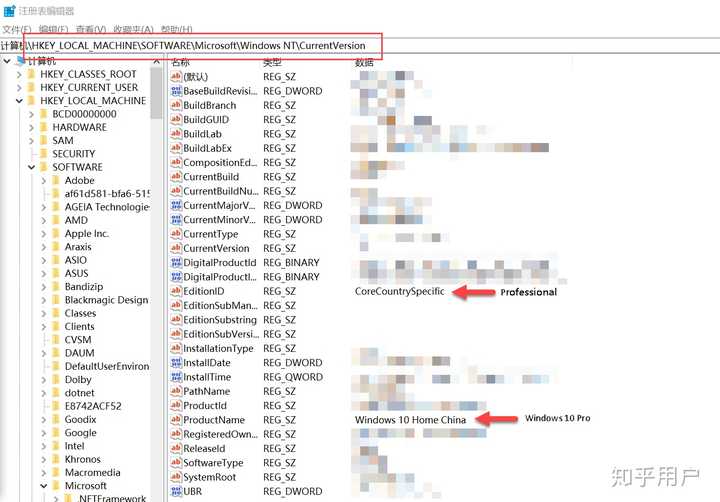Click the CurrentBuild string icon
The height and width of the screenshot is (502, 720).
tap(176, 176)
